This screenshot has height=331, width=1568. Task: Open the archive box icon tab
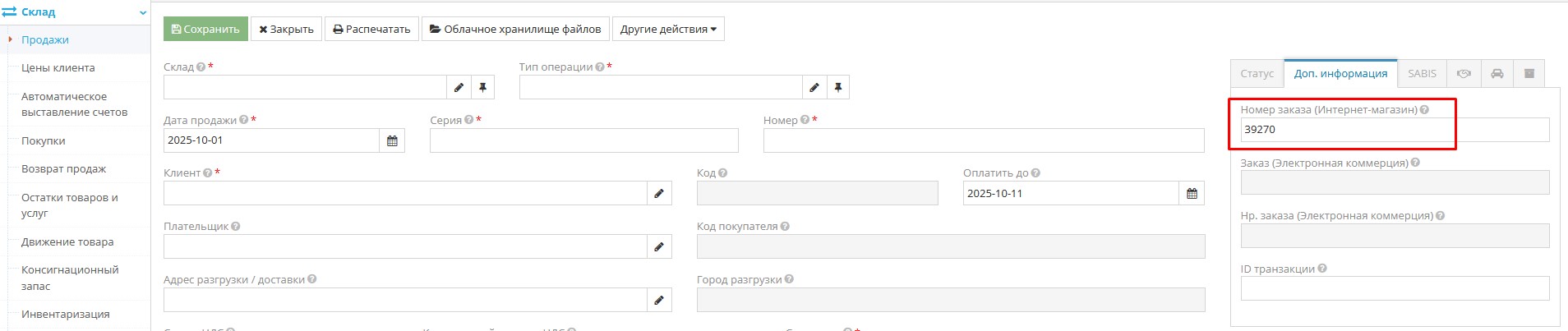(x=1529, y=74)
